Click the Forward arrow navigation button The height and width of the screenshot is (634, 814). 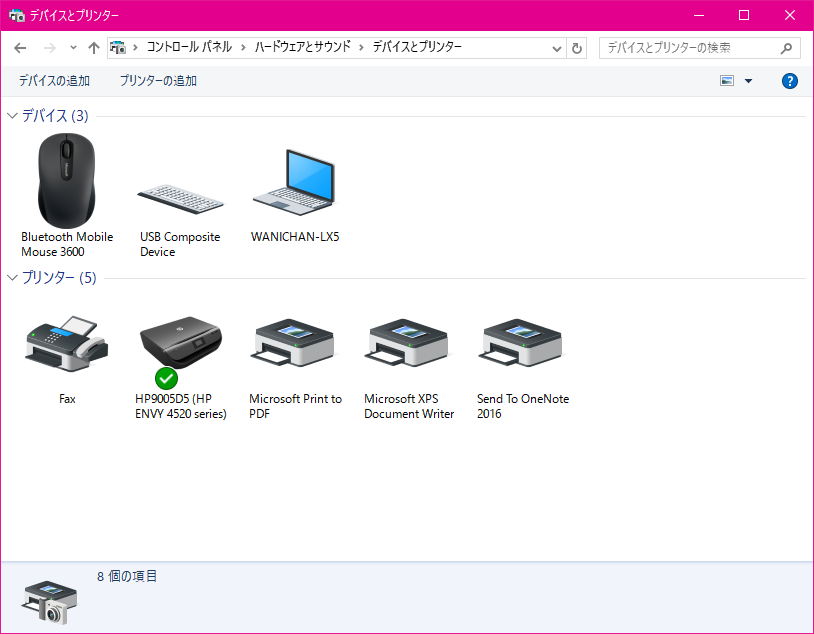point(49,48)
